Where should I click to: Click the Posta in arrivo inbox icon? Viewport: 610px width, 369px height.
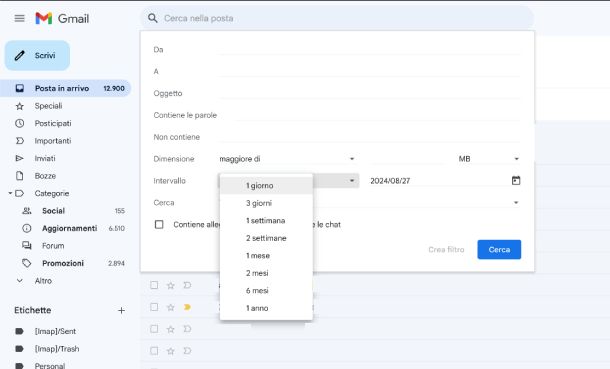pos(19,88)
